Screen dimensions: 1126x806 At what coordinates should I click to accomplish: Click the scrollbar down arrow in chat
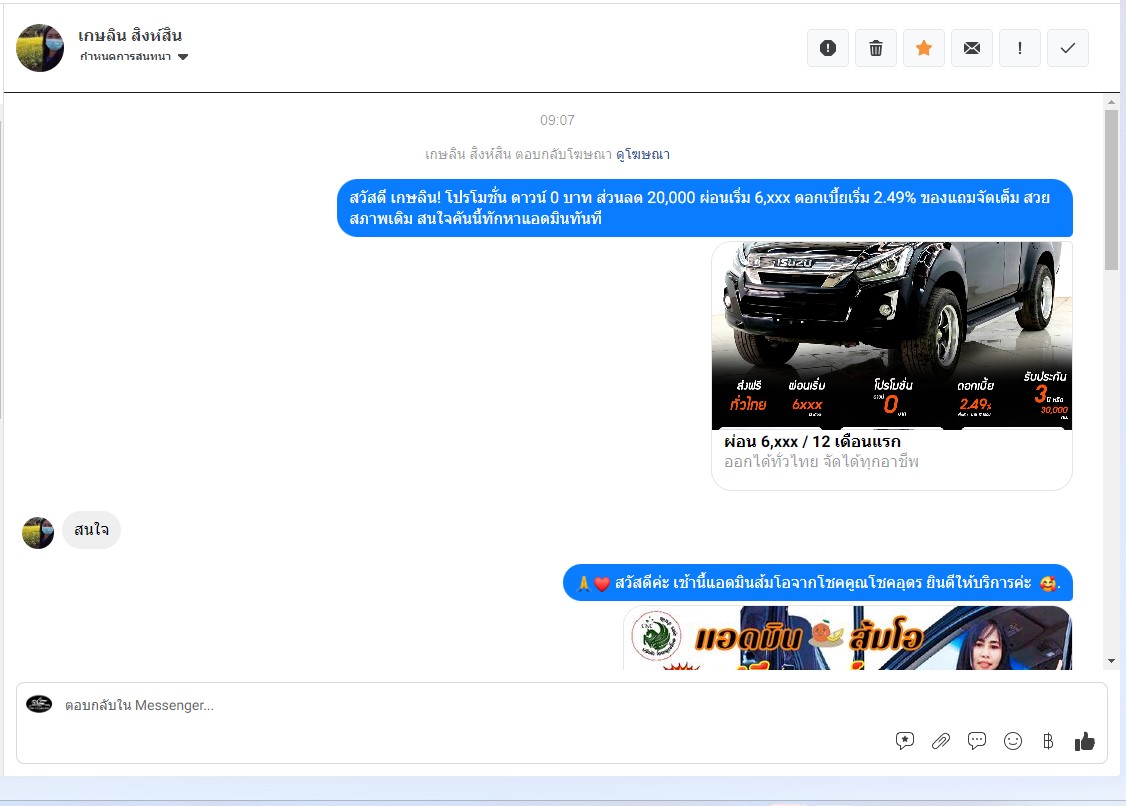[x=1111, y=661]
